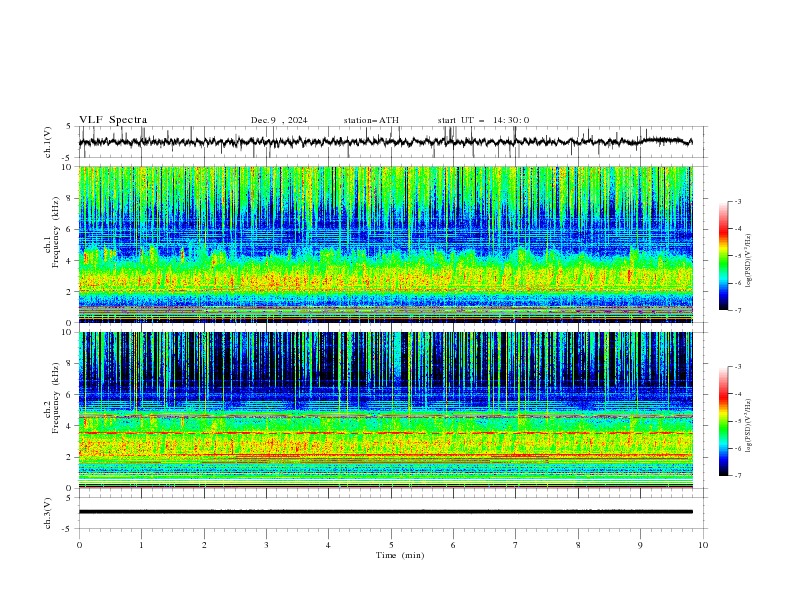Click the ch.2 colorbar "log(PSD)(V²/Hz)" label
The image size is (792, 612).
(748, 425)
